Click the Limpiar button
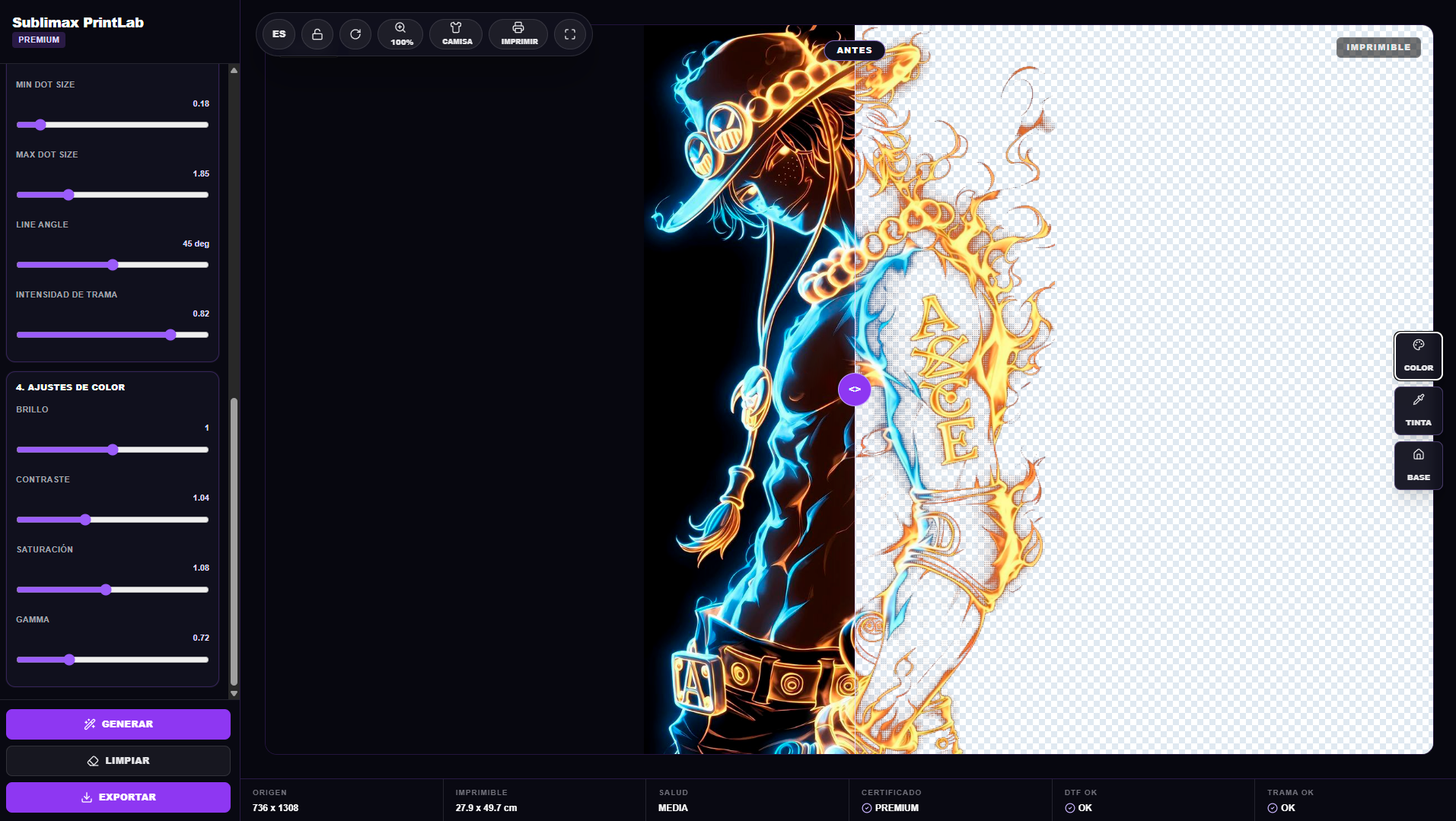Screen dimensions: 1456x821 tap(118, 760)
